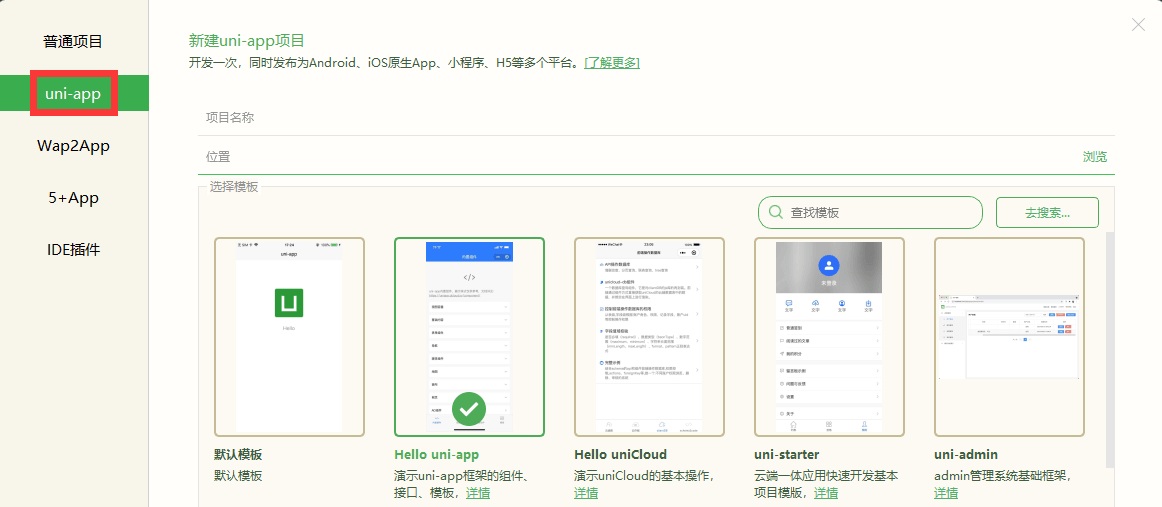Select the uni-app project type
1162x507 pixels.
pyautogui.click(x=73, y=93)
